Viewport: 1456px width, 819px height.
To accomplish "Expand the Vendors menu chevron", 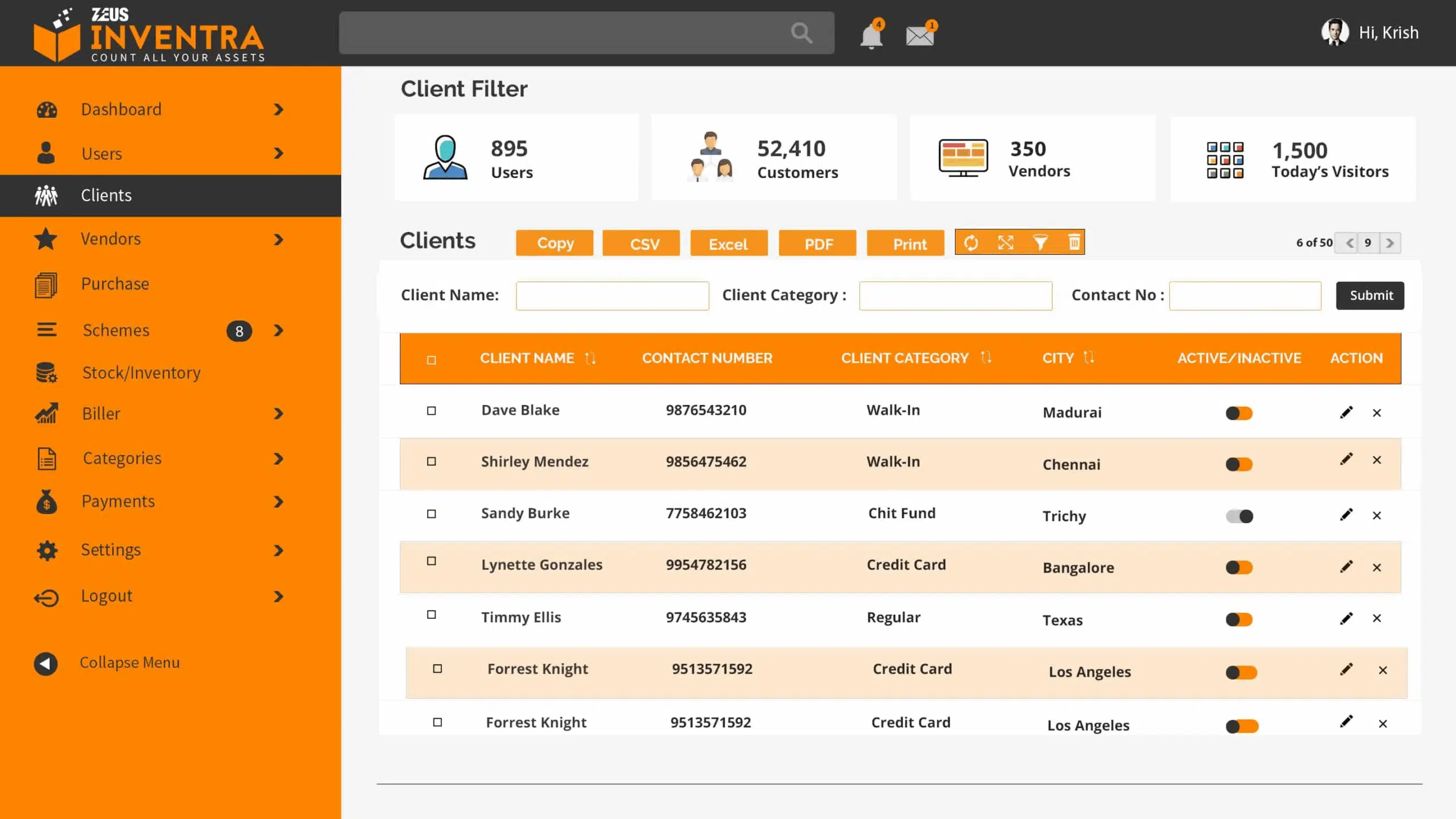I will [x=278, y=239].
